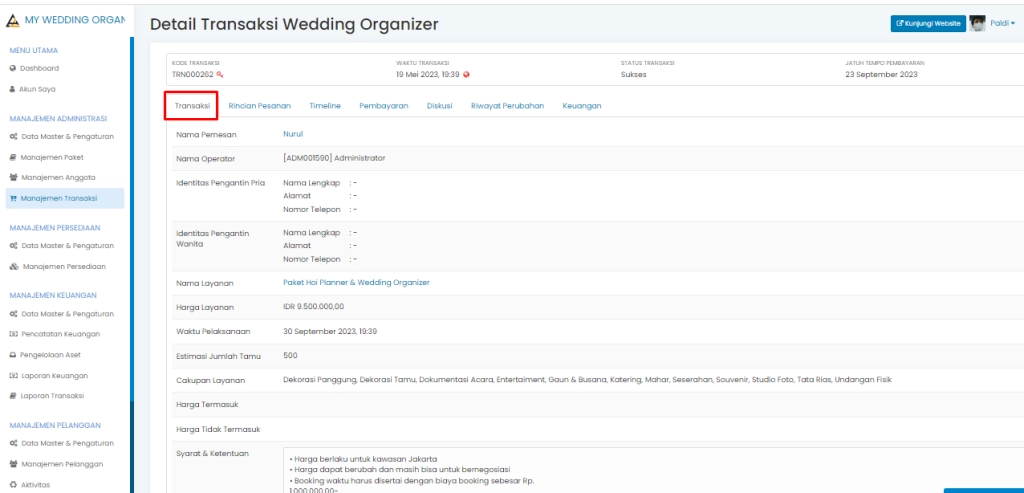The width and height of the screenshot is (1024, 493).
Task: Click the Pengelolaan Aset icon in sidebar
Action: [x=13, y=355]
